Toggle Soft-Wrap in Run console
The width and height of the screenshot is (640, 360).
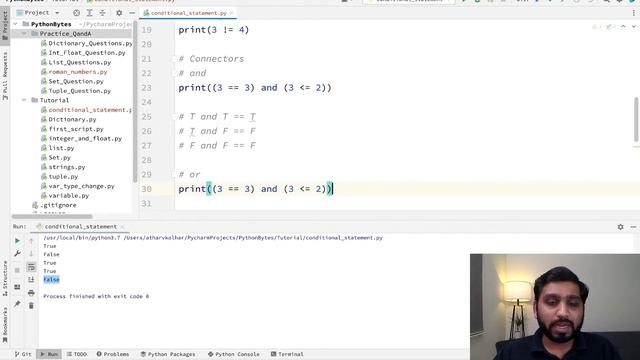pos(31,267)
